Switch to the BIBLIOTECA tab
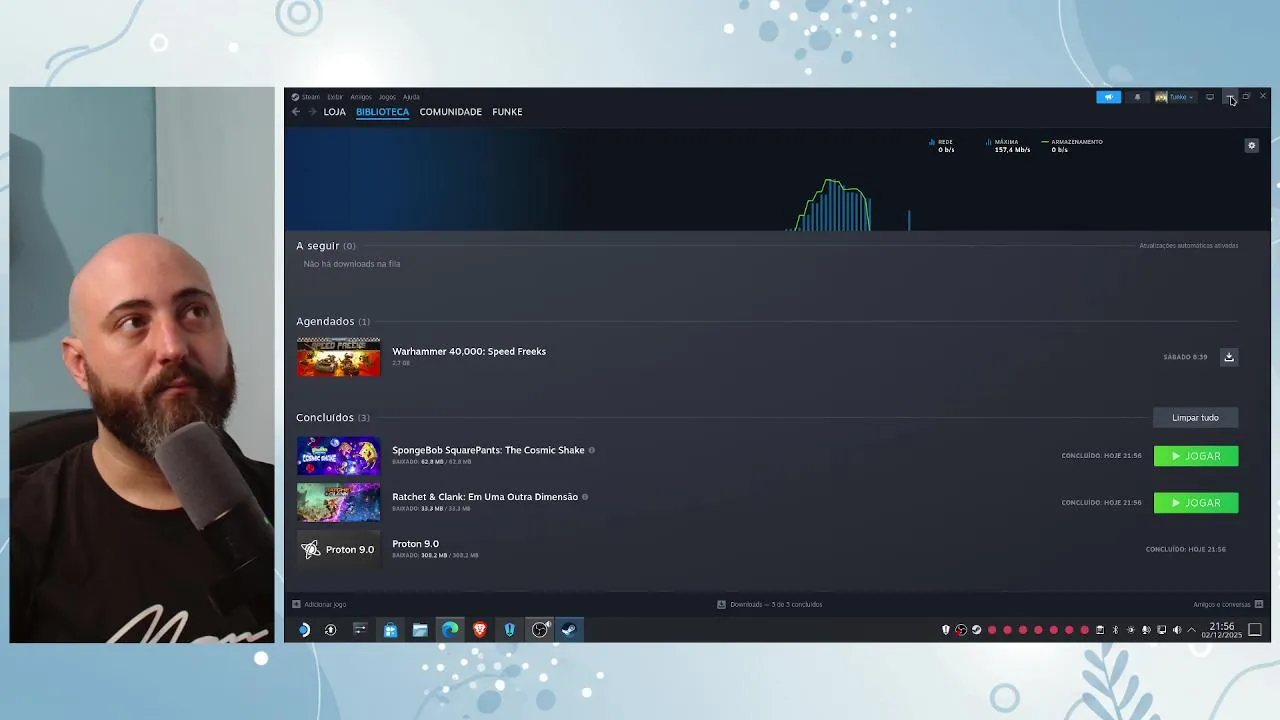This screenshot has width=1280, height=720. pos(382,112)
